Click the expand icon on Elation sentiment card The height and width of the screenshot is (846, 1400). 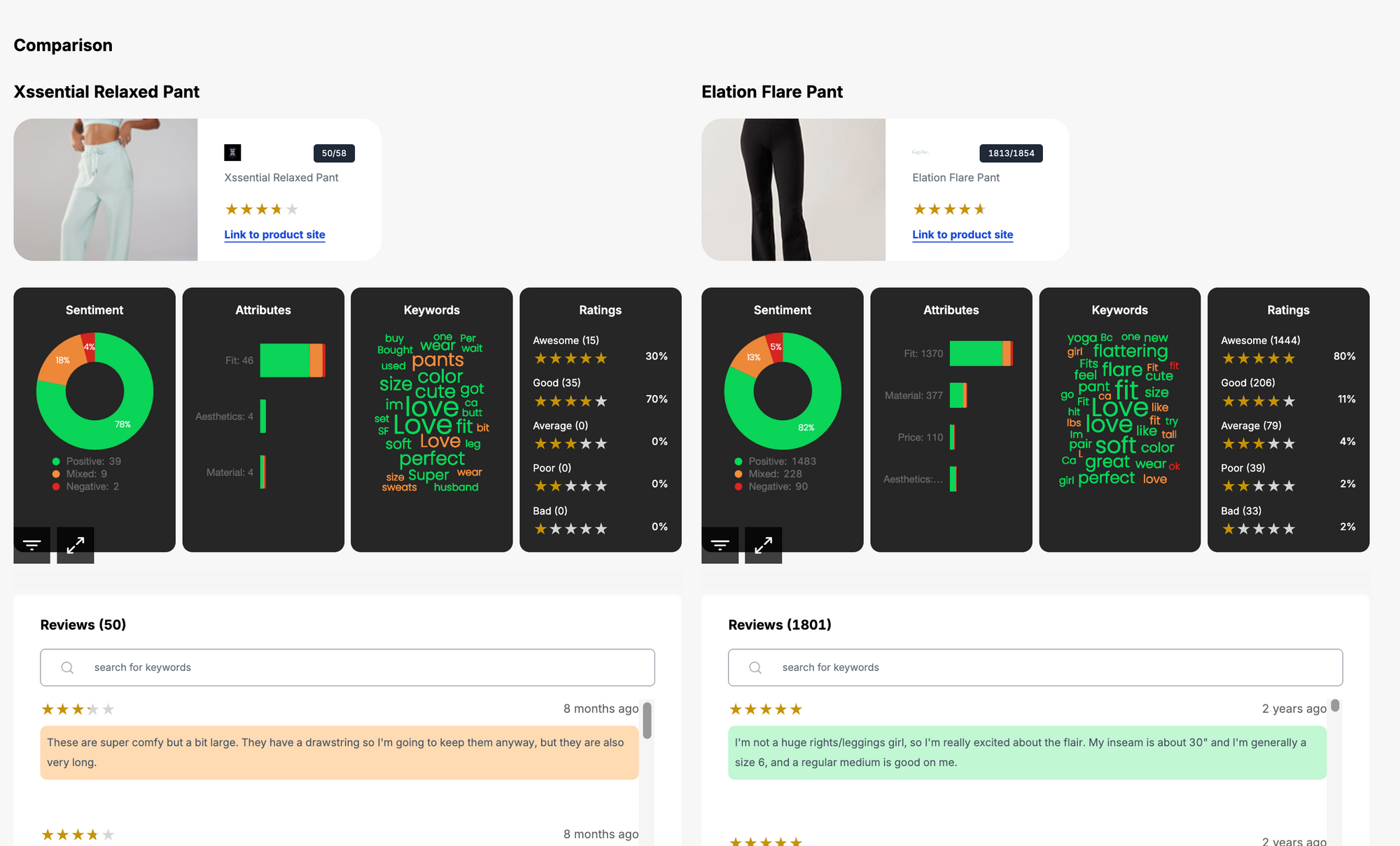[763, 545]
